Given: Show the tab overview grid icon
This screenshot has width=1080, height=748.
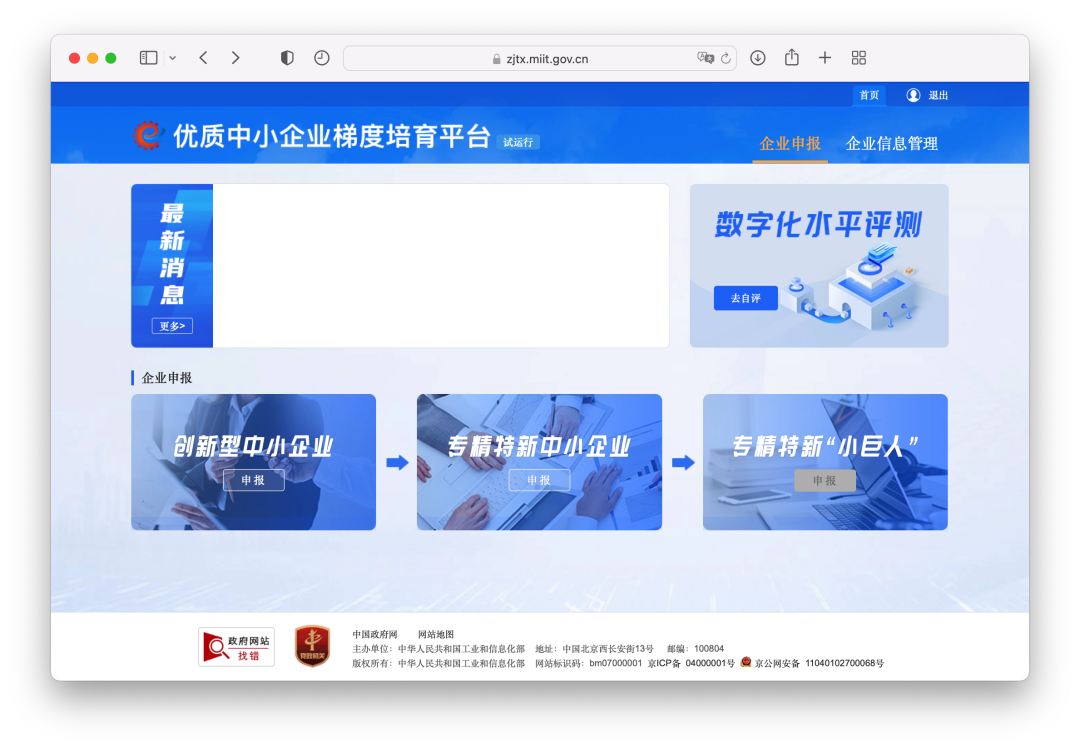Looking at the screenshot, I should point(859,58).
